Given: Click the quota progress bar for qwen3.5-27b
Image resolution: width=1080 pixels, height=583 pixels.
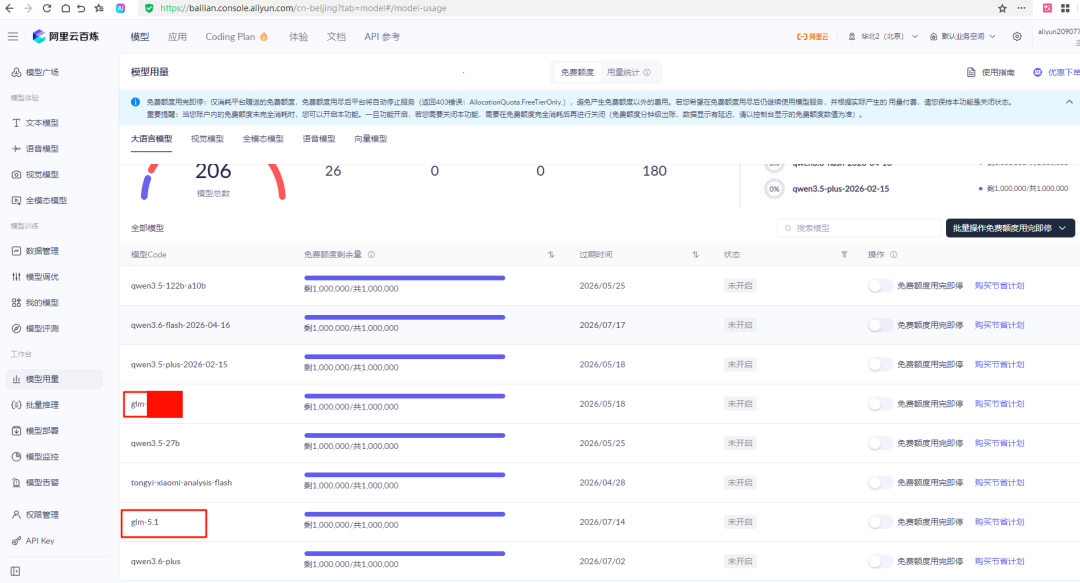Looking at the screenshot, I should pyautogui.click(x=405, y=436).
